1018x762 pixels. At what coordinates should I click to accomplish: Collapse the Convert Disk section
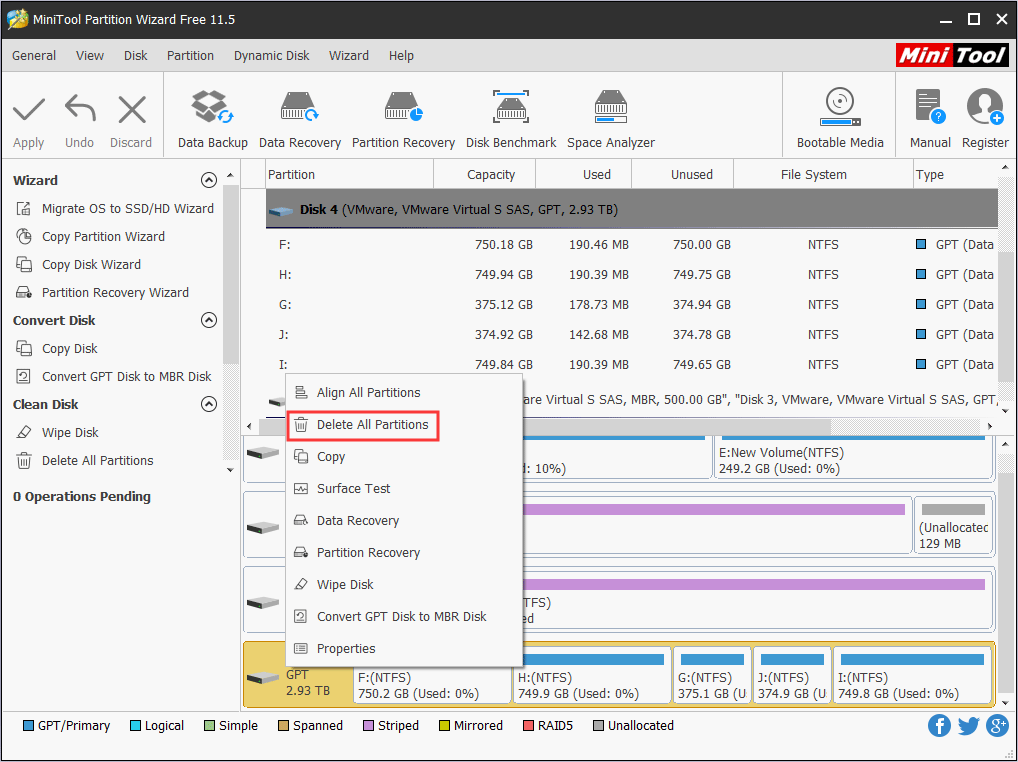click(208, 320)
